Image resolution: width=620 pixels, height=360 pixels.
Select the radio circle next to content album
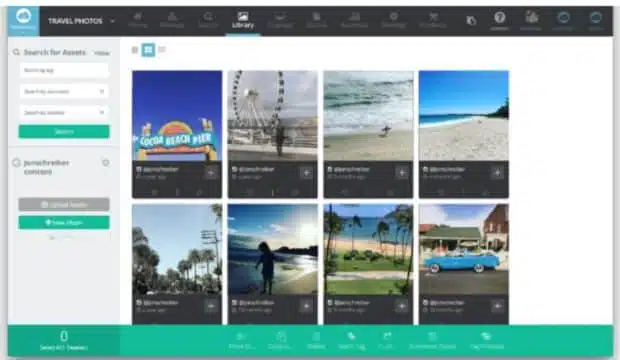(x=16, y=163)
